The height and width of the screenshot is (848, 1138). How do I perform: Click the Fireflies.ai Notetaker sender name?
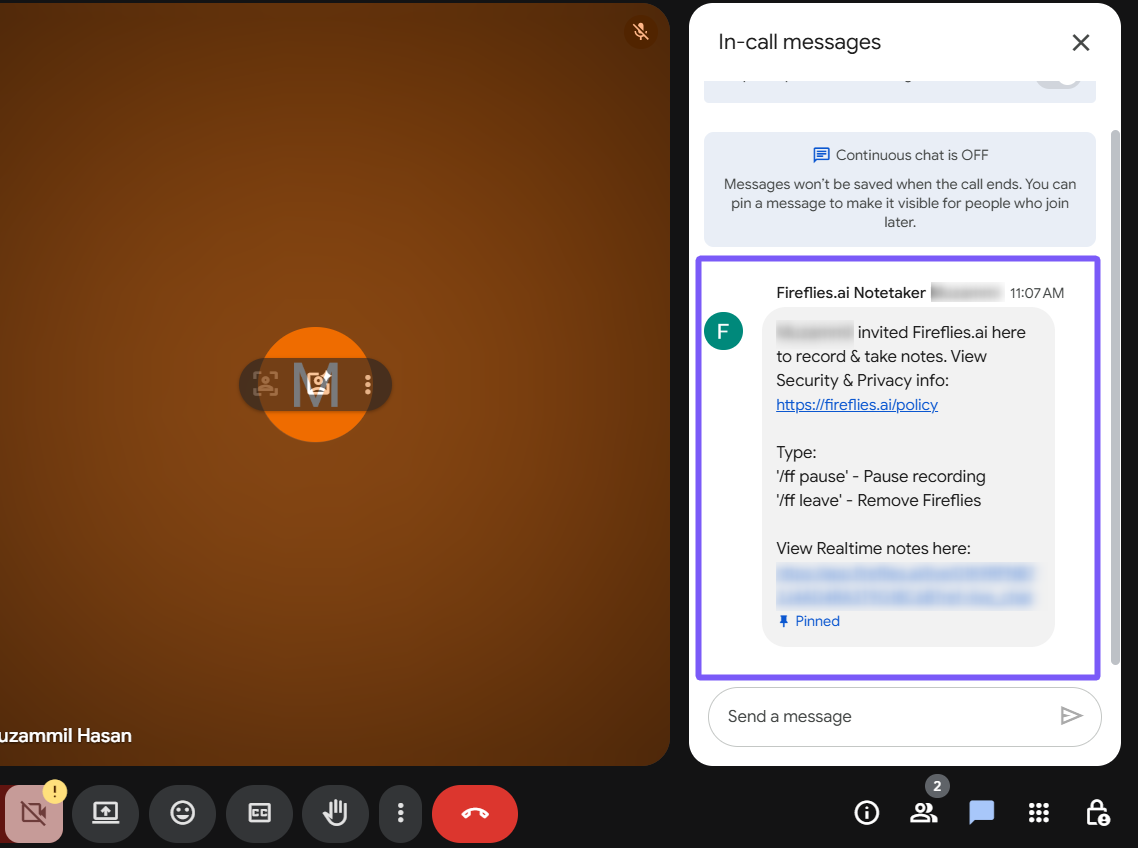click(851, 293)
